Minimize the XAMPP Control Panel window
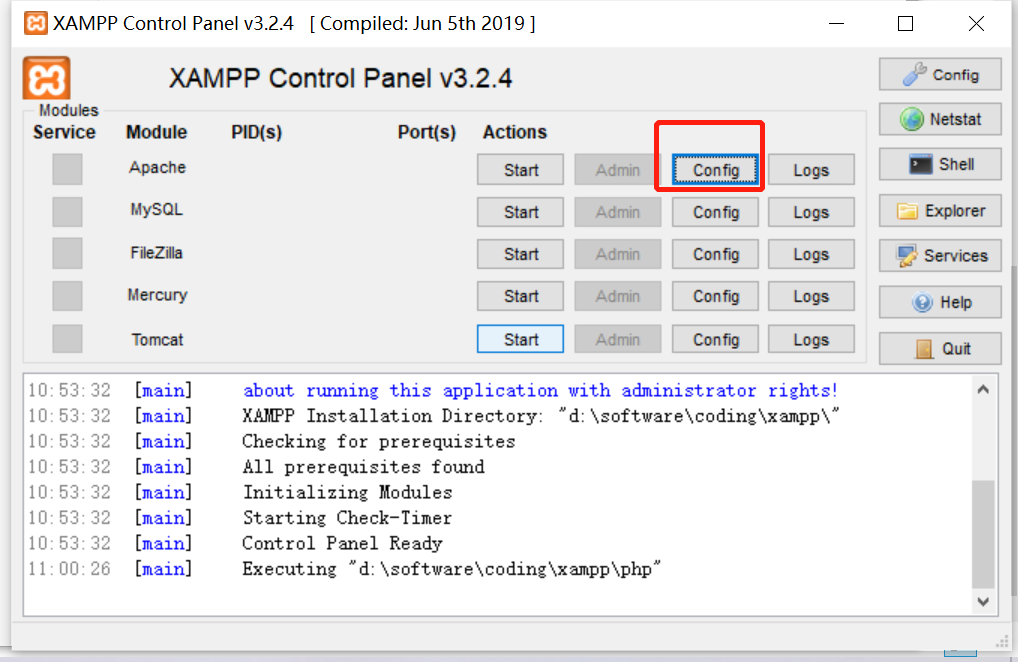 837,24
